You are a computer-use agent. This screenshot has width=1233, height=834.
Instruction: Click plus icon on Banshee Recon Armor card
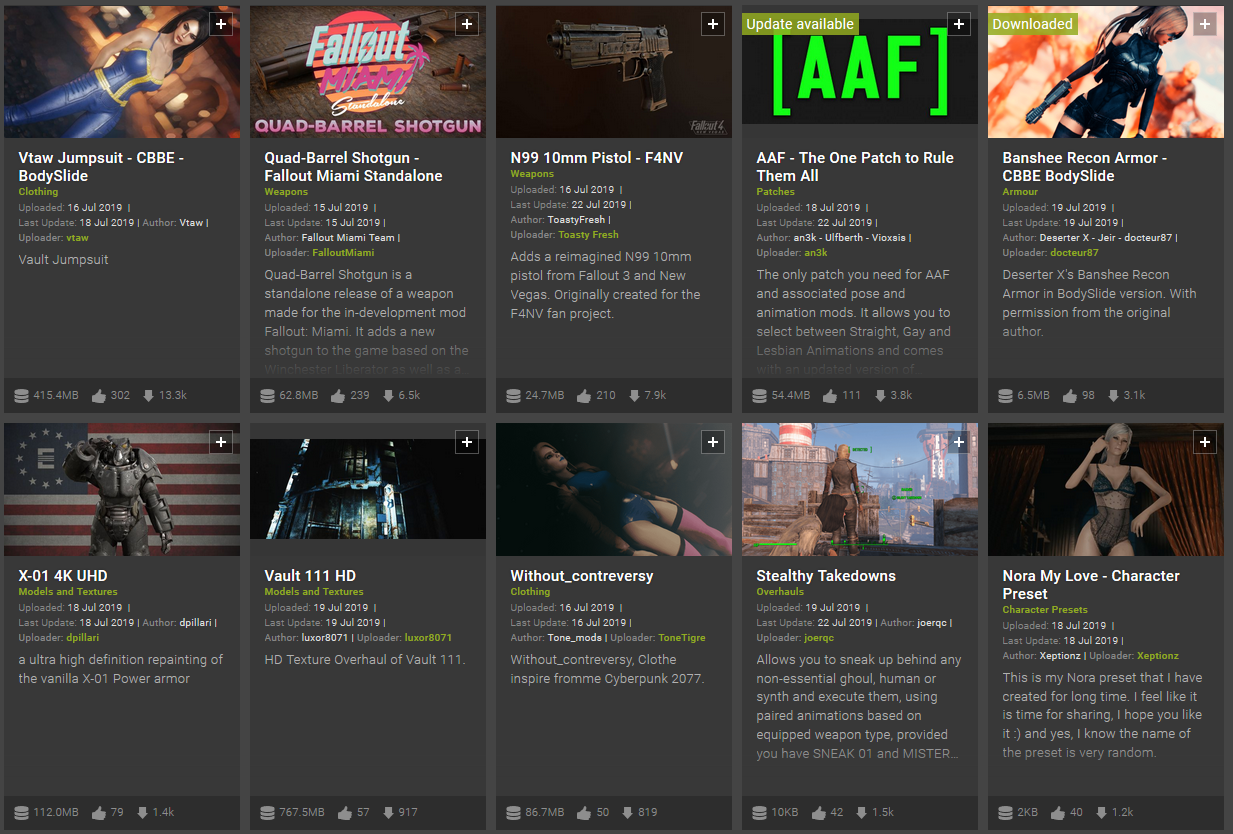coord(1205,24)
